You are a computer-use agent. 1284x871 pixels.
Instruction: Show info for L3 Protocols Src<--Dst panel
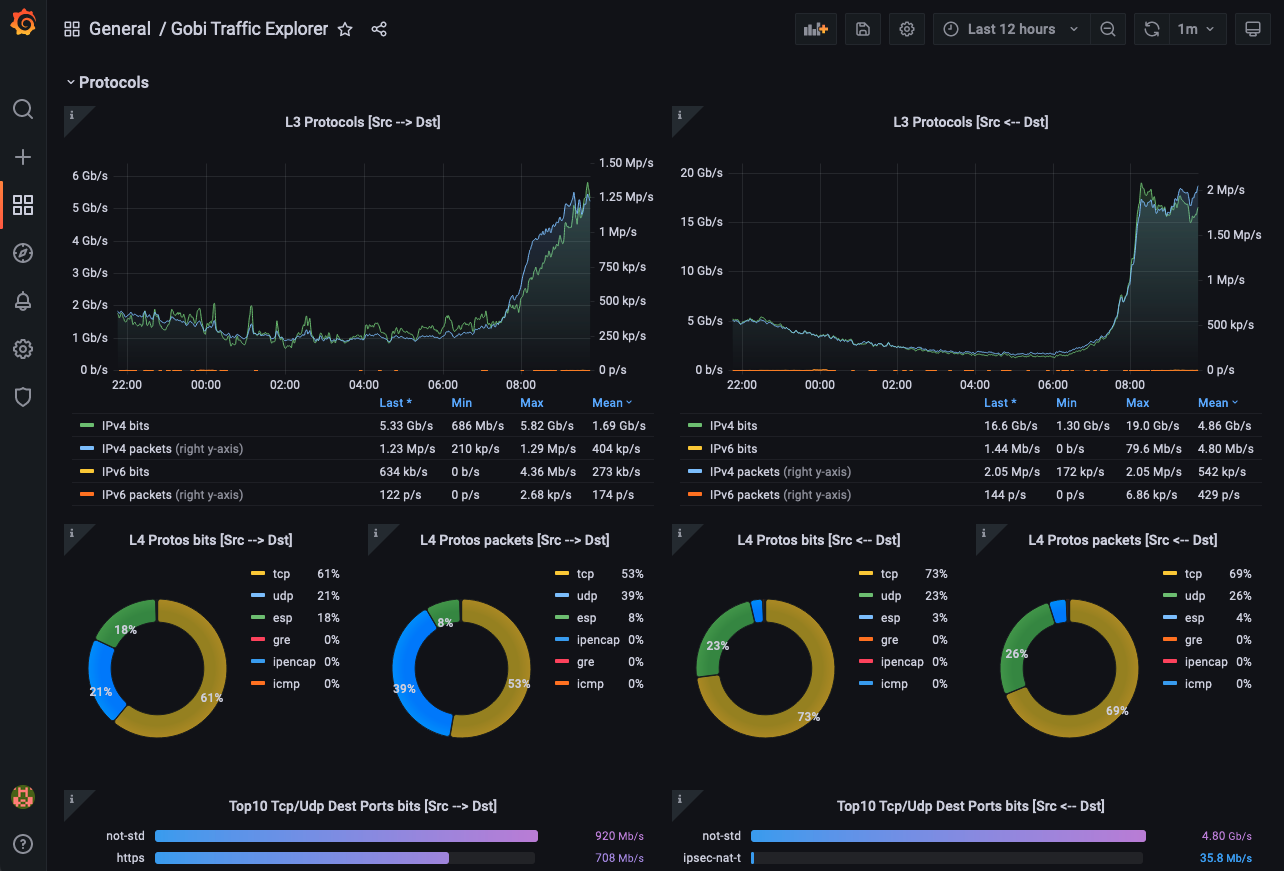pos(679,115)
